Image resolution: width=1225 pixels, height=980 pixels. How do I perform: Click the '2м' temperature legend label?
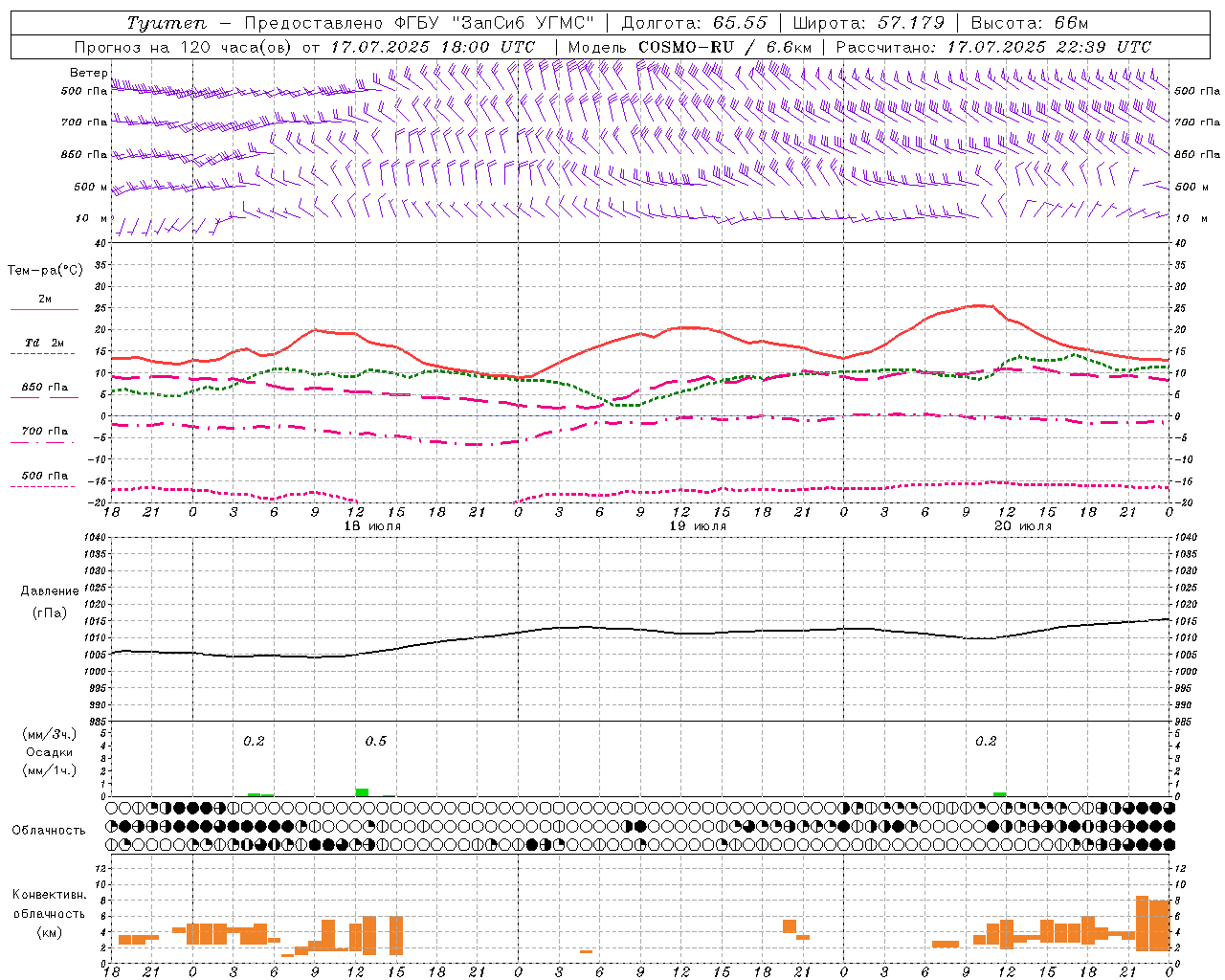[x=45, y=300]
